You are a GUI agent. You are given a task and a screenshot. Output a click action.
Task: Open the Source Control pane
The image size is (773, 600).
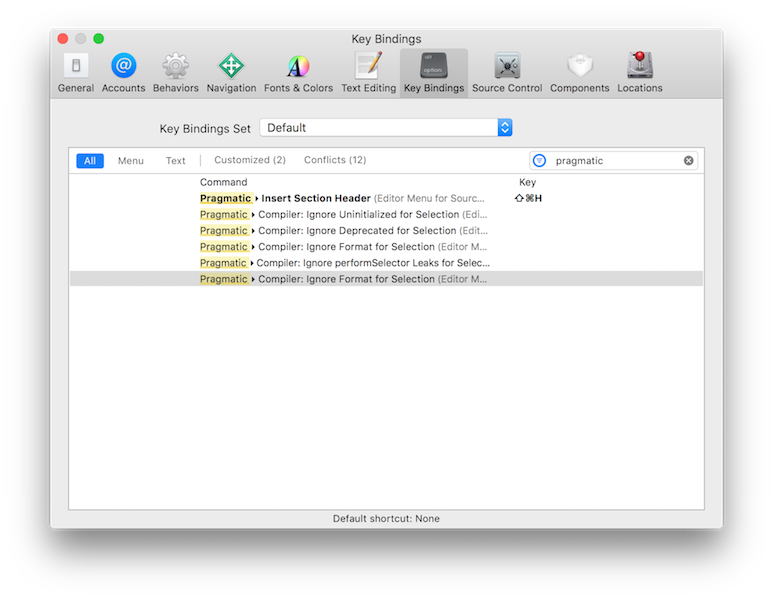tap(507, 73)
